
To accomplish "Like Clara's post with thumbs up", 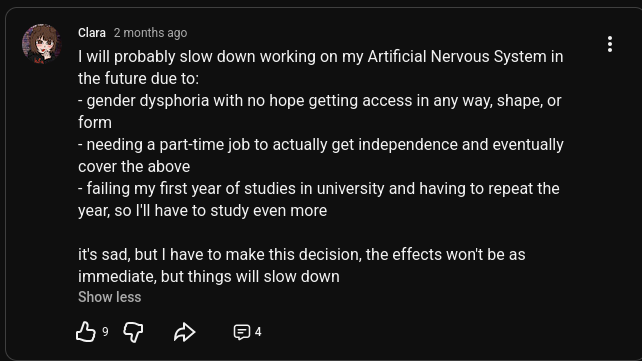I will [86, 332].
